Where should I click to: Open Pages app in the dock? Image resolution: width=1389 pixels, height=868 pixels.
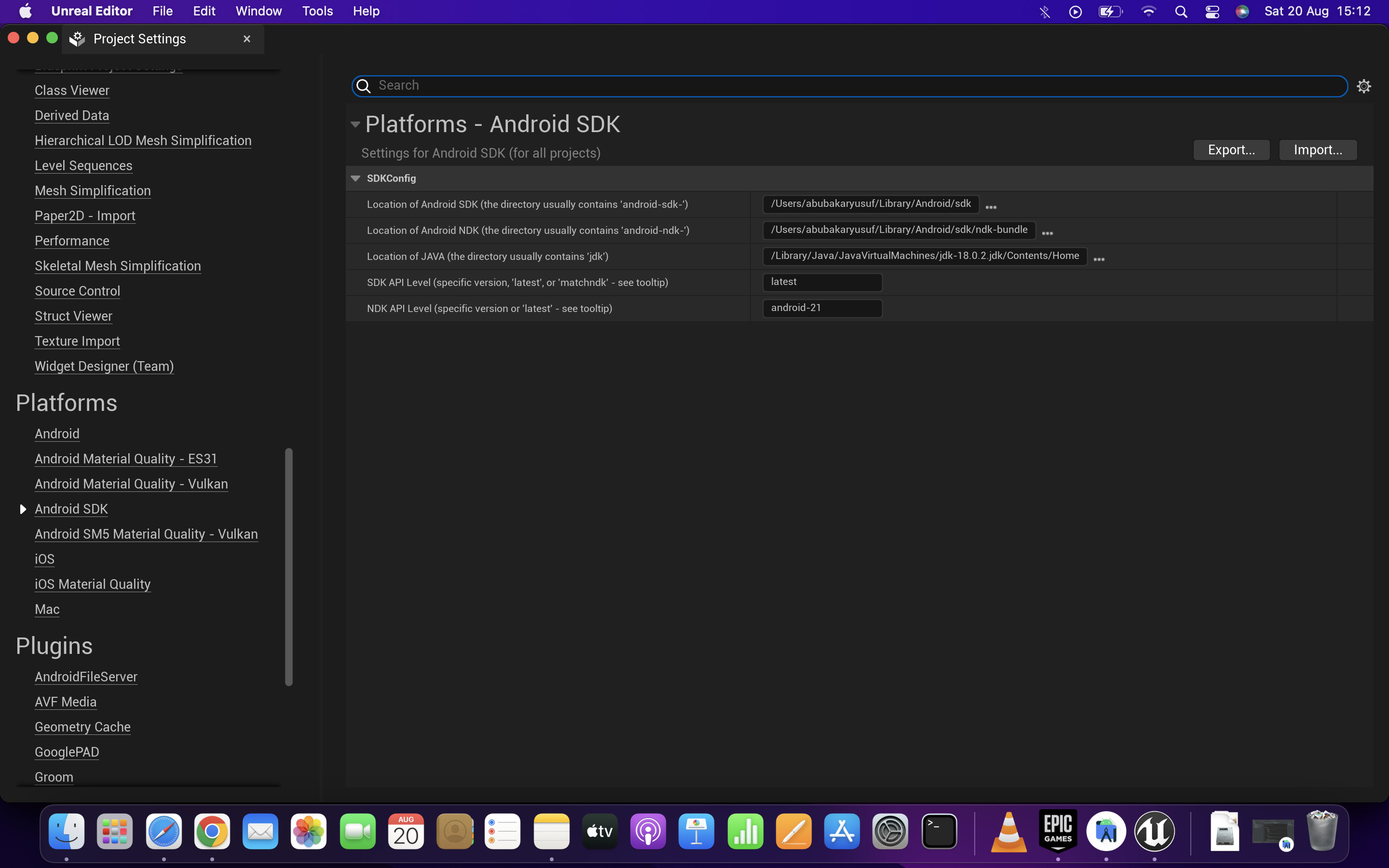pyautogui.click(x=794, y=831)
